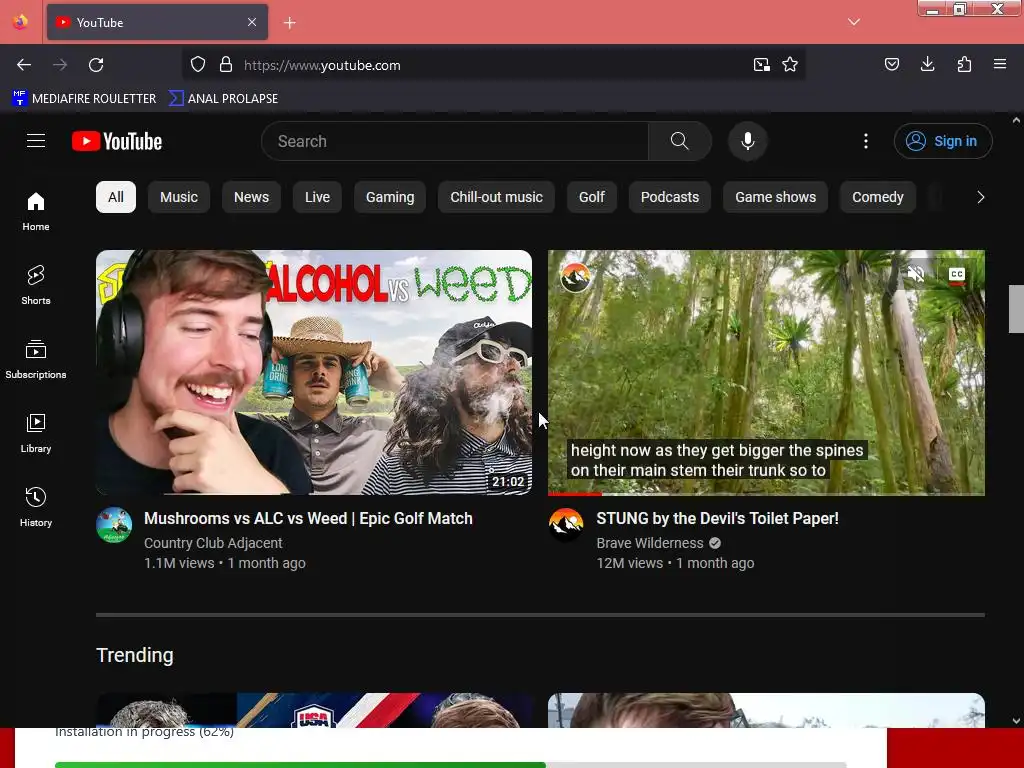
Task: Open Country Club Adjacent channel name
Action: pos(213,543)
